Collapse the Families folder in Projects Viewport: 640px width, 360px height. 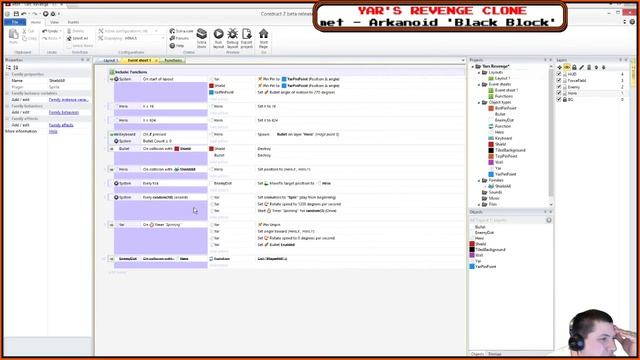[480, 180]
